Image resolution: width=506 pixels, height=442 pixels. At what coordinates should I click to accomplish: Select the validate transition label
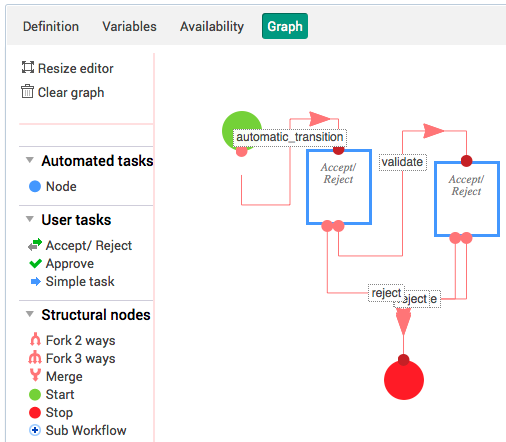click(403, 162)
